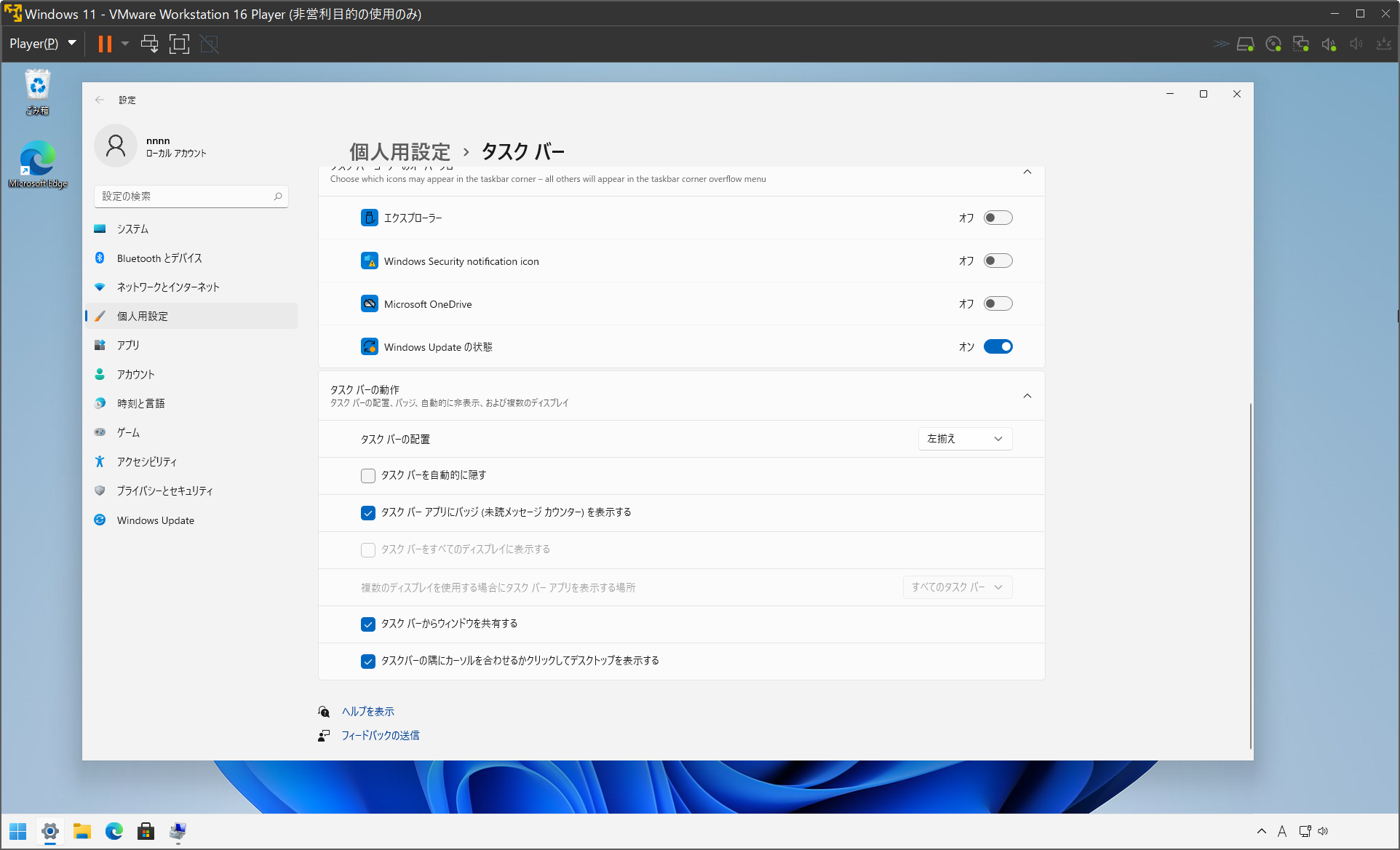The width and height of the screenshot is (1400, 850).
Task: Click the installer icon in the taskbar
Action: pyautogui.click(x=178, y=831)
